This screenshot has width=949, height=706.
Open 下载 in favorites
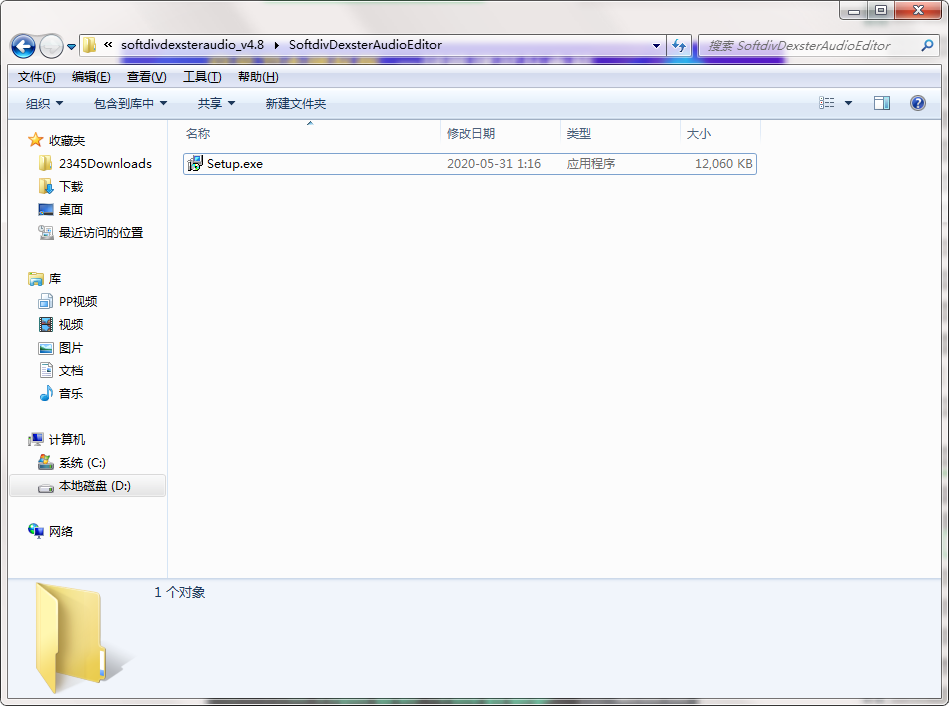pos(71,186)
